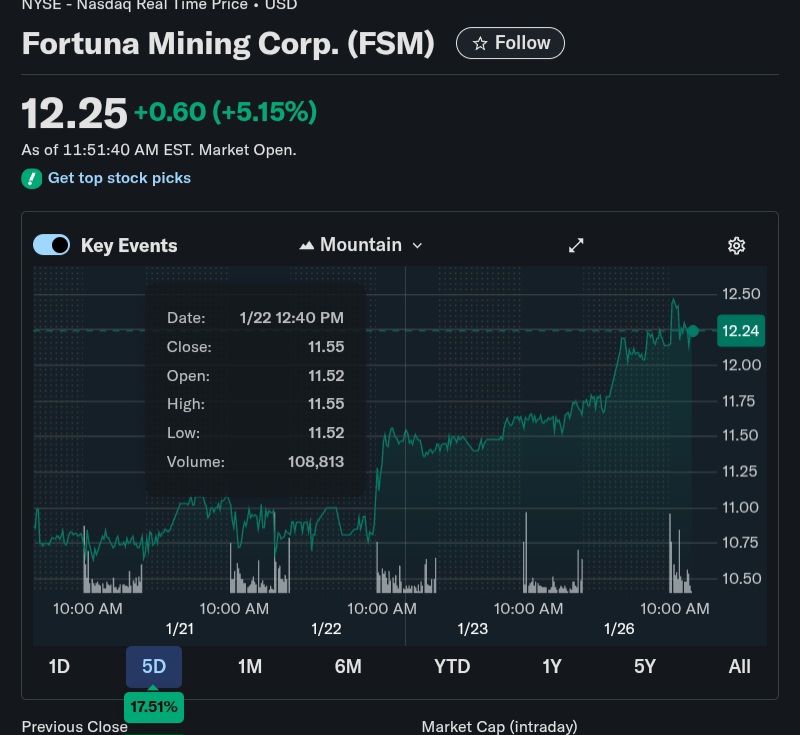Screen dimensions: 800x735
Task: Click the 1/23 date axis label
Action: 472,629
